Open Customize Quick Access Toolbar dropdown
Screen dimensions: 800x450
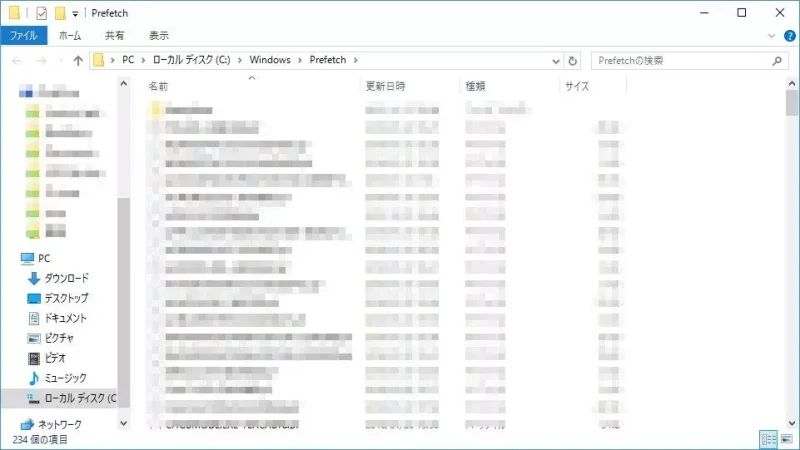coord(75,14)
